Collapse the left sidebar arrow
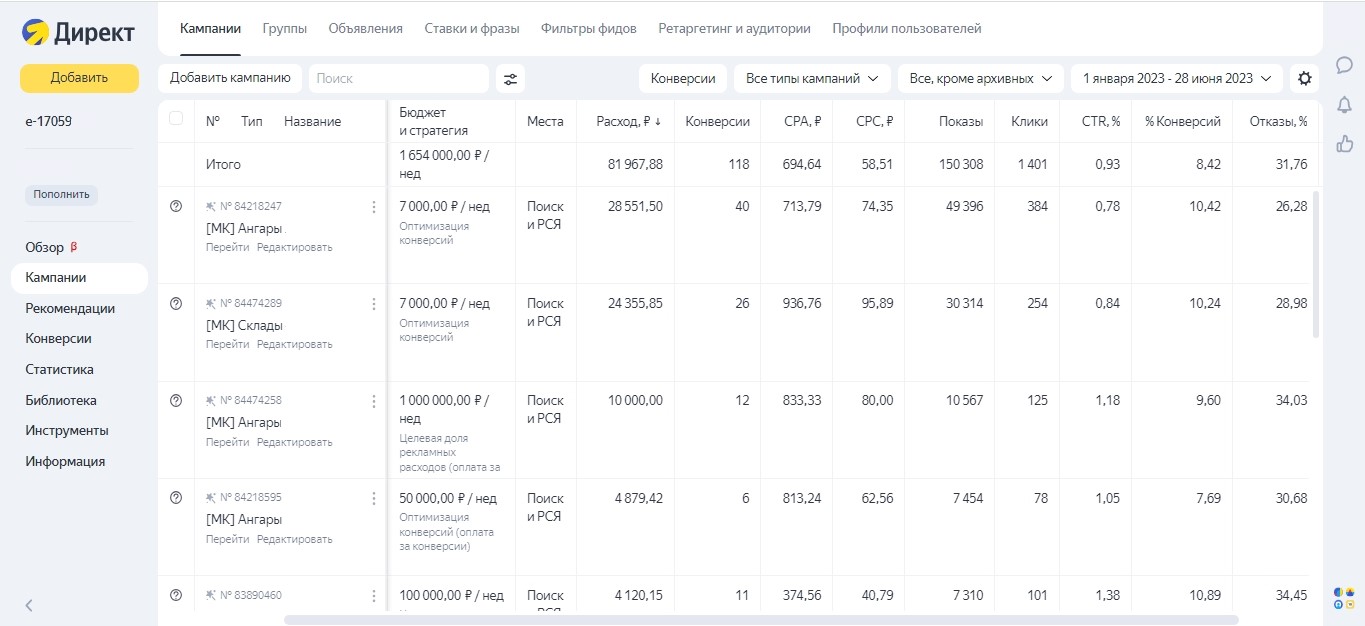This screenshot has width=1365, height=626. pos(29,605)
